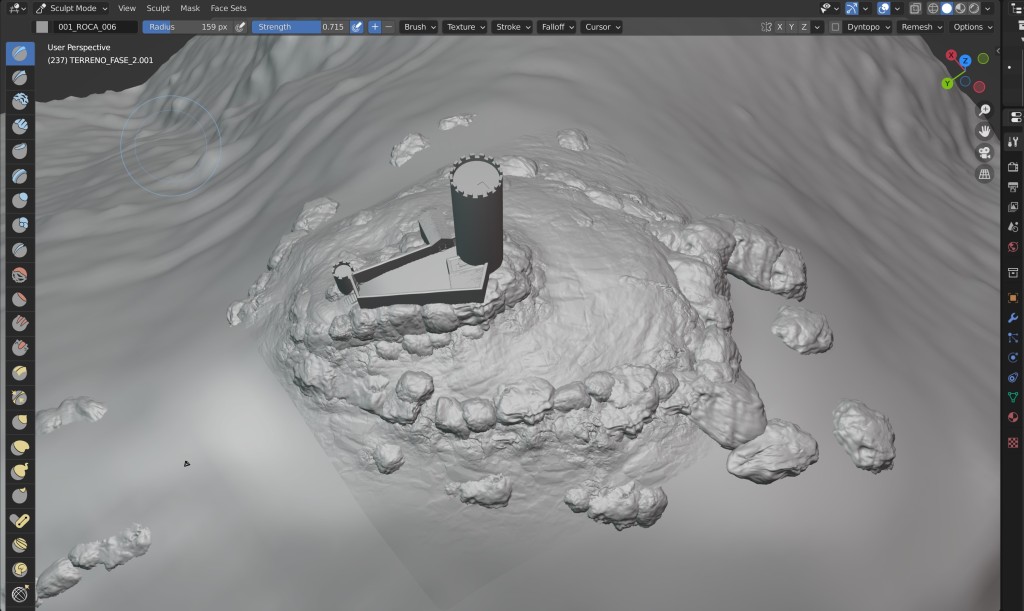Click the Strength slider
The height and width of the screenshot is (611, 1024).
pyautogui.click(x=298, y=27)
